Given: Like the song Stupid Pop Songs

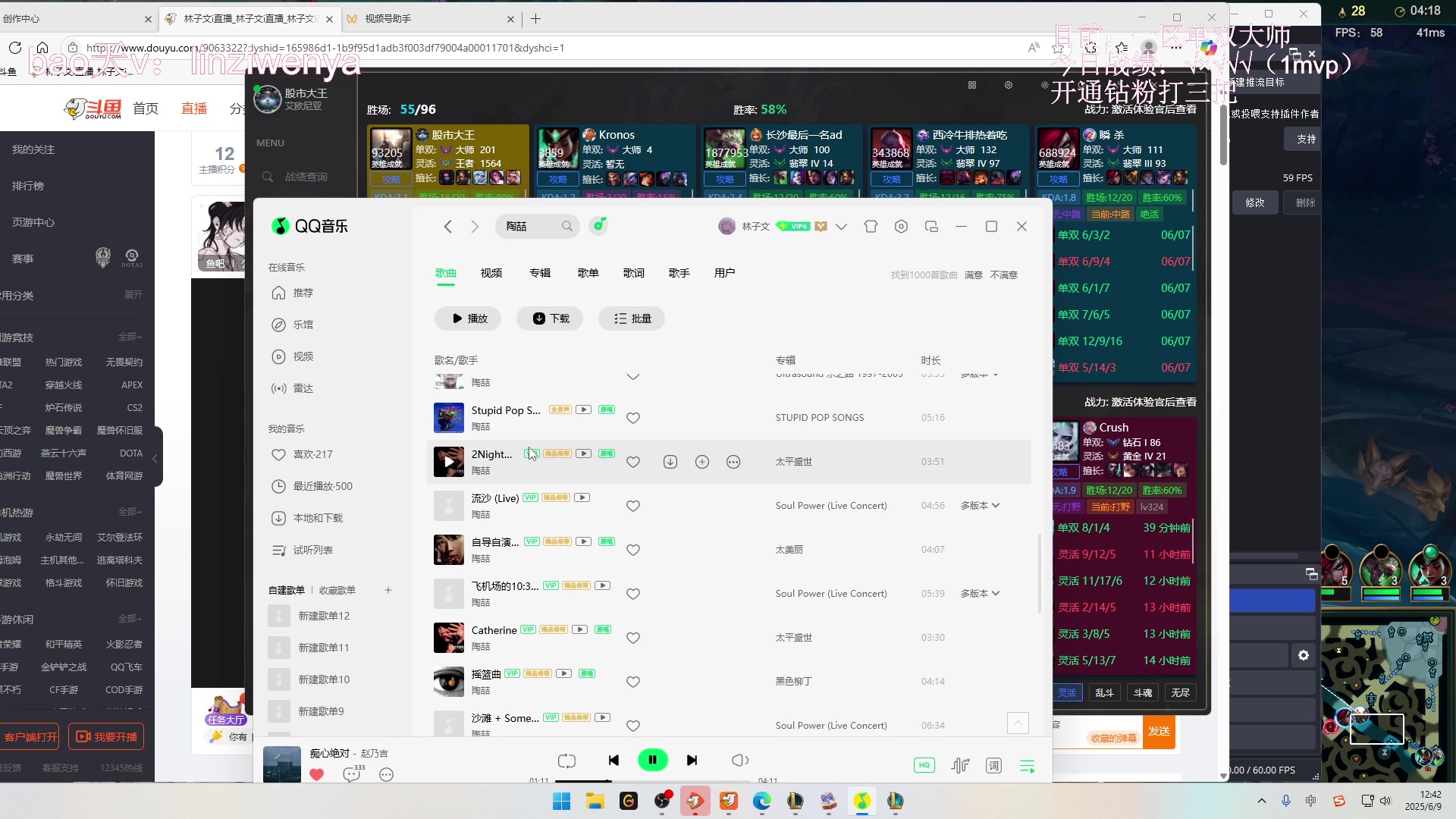Looking at the screenshot, I should pyautogui.click(x=633, y=418).
